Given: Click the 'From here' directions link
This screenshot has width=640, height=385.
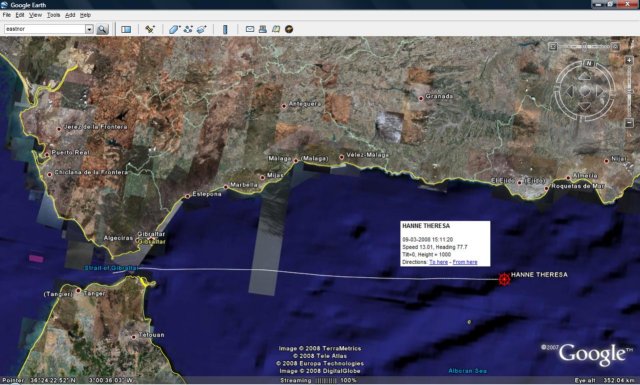Looking at the screenshot, I should (465, 262).
